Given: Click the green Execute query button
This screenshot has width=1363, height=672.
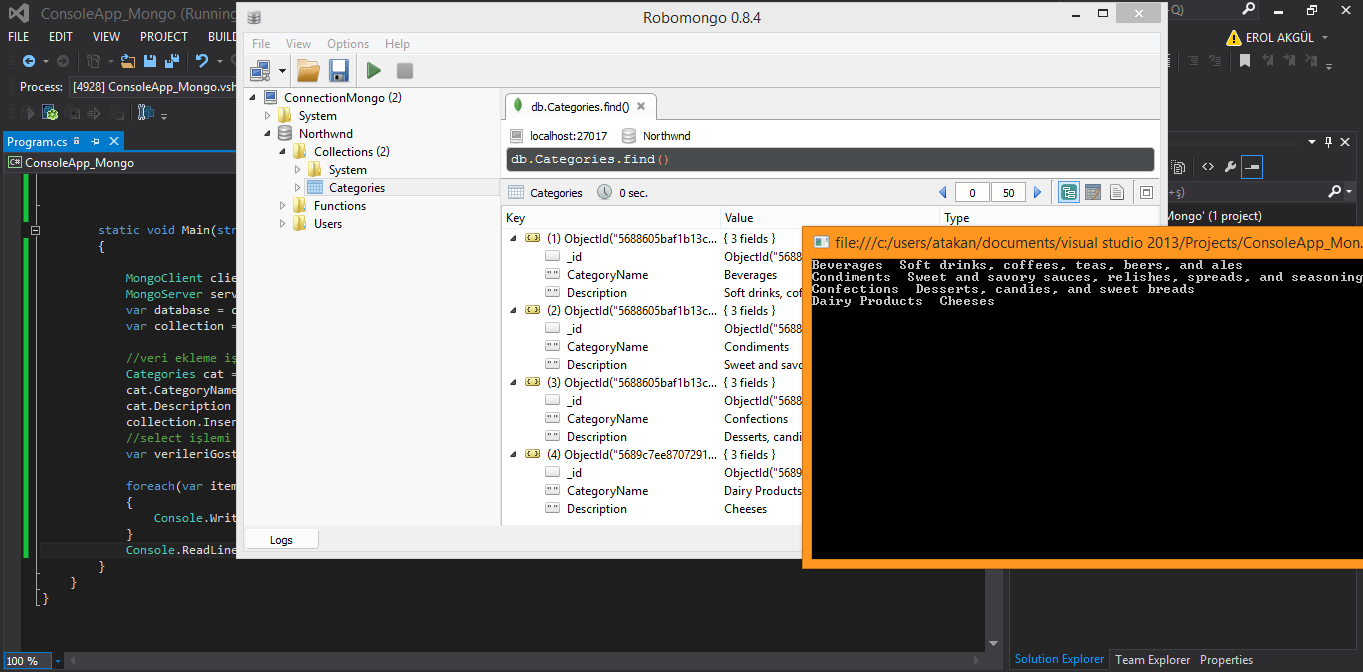Looking at the screenshot, I should (373, 71).
